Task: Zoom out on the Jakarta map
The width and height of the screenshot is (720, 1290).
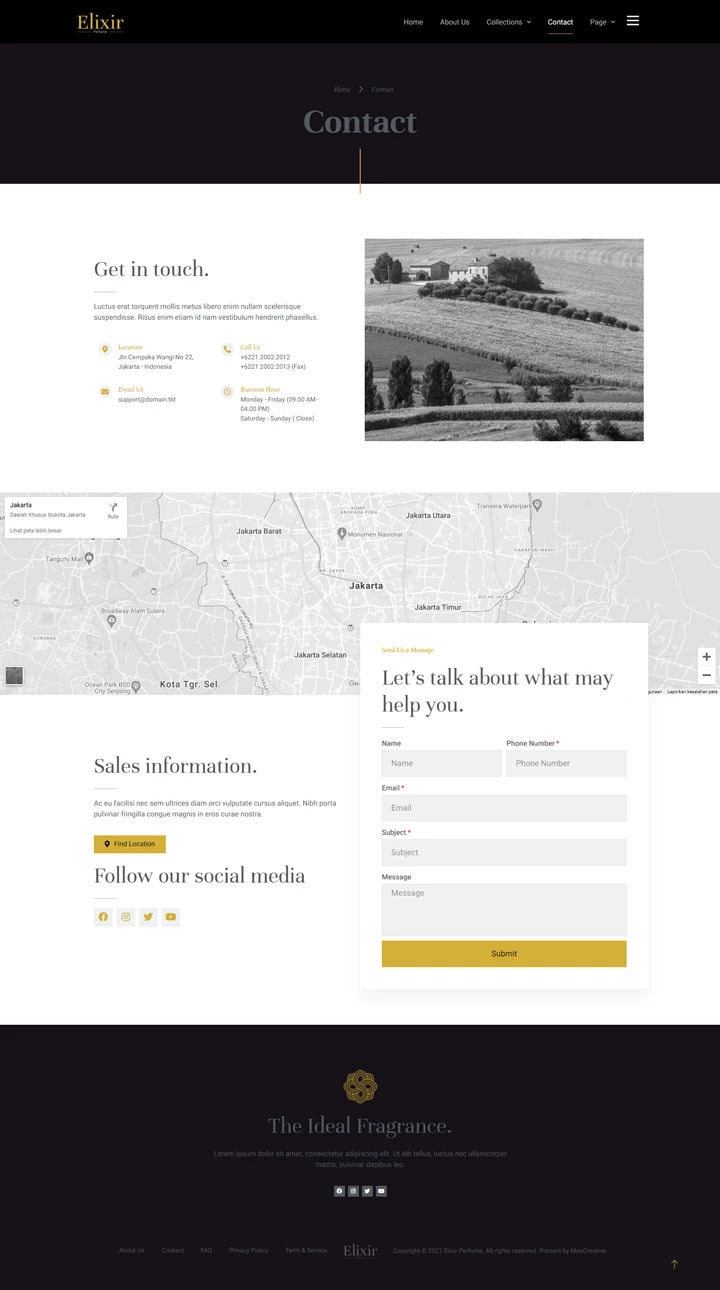Action: [x=706, y=676]
